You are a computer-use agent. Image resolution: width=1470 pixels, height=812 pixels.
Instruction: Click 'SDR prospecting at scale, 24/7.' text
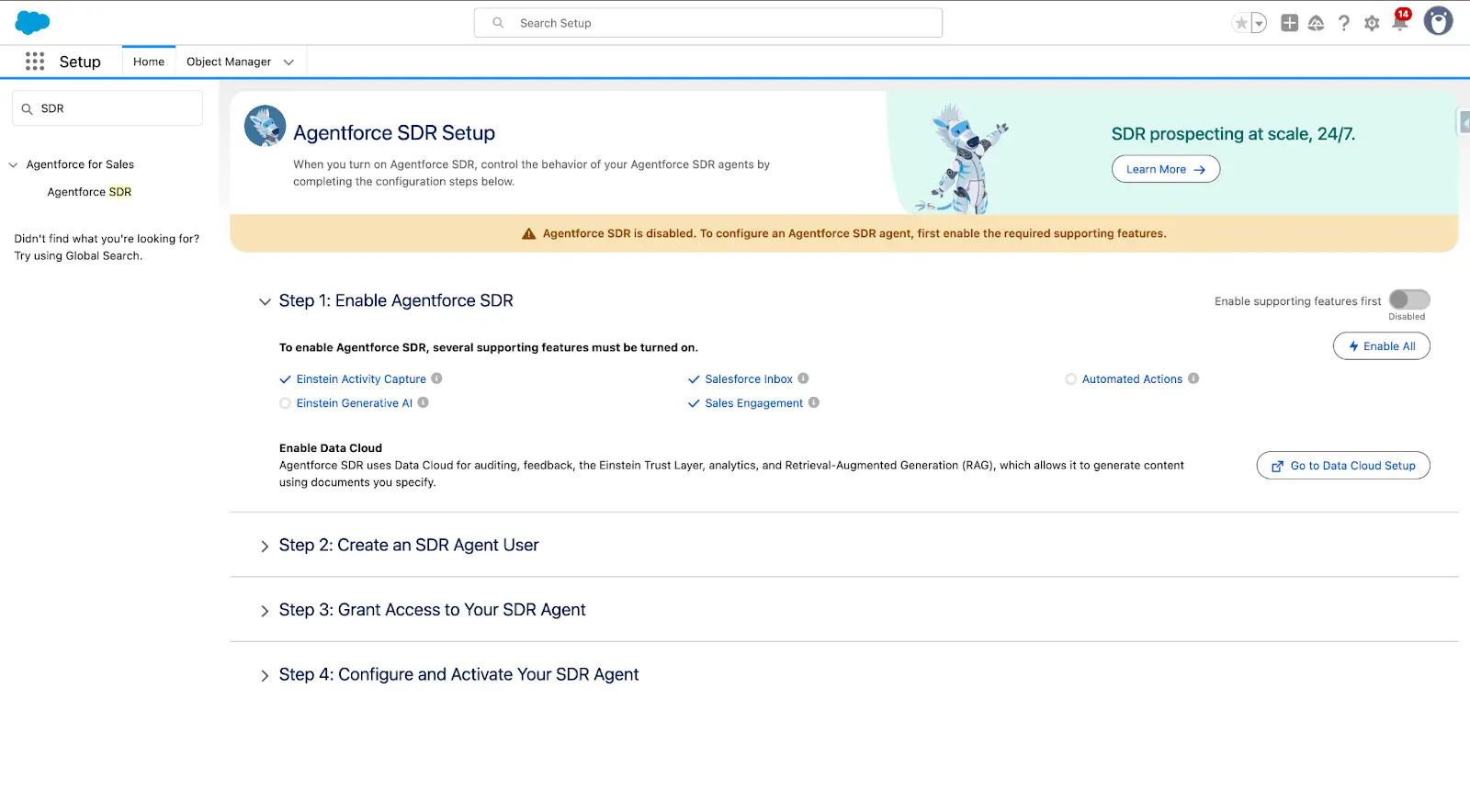click(1233, 134)
